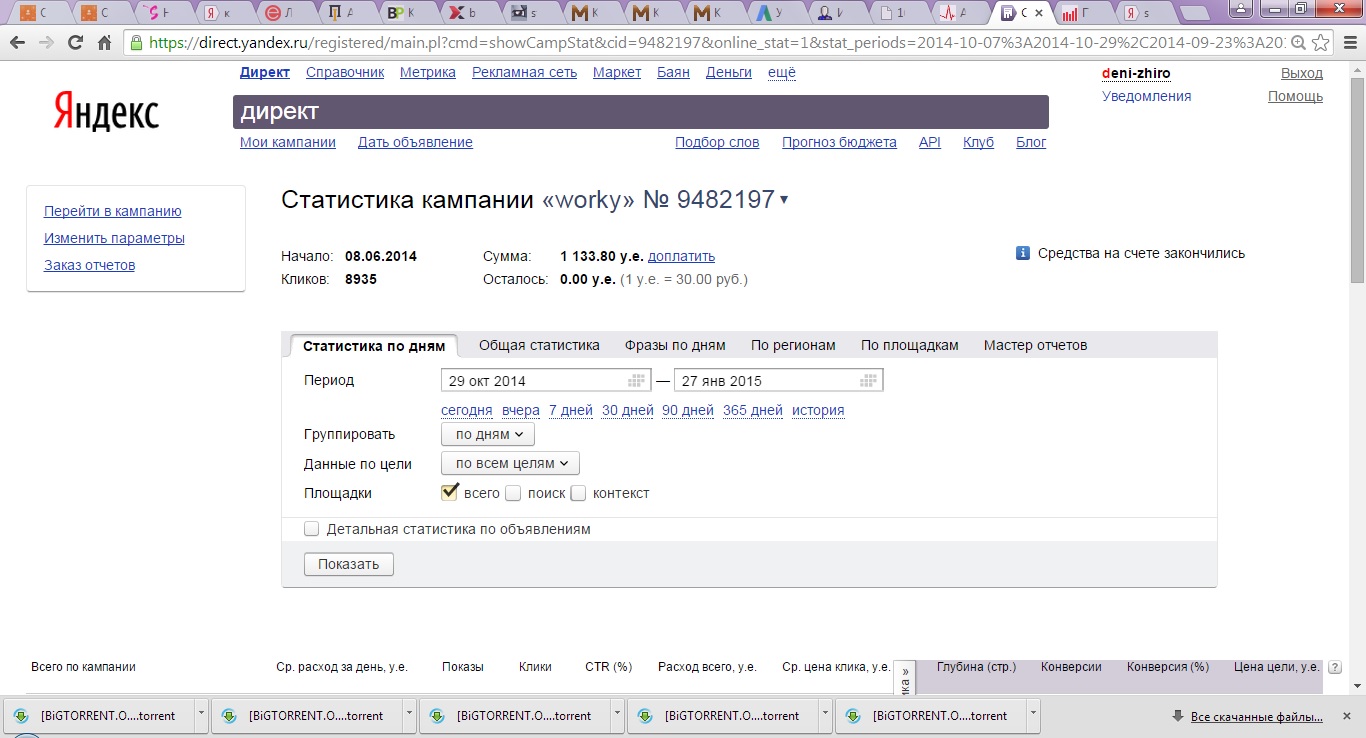Switch to the Общая статистика tab
The height and width of the screenshot is (738, 1366).
coord(539,345)
